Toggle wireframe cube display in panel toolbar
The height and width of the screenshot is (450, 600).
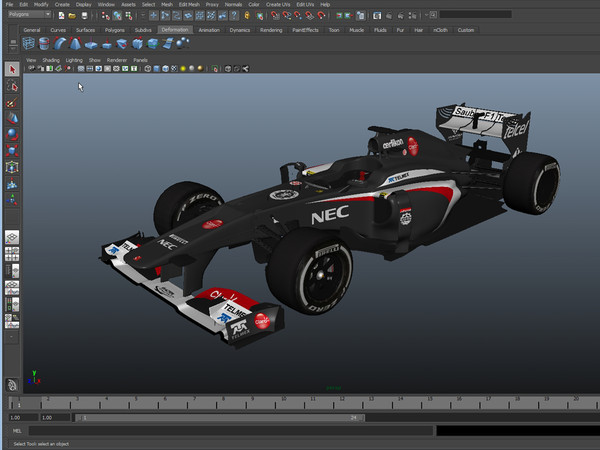pyautogui.click(x=148, y=69)
